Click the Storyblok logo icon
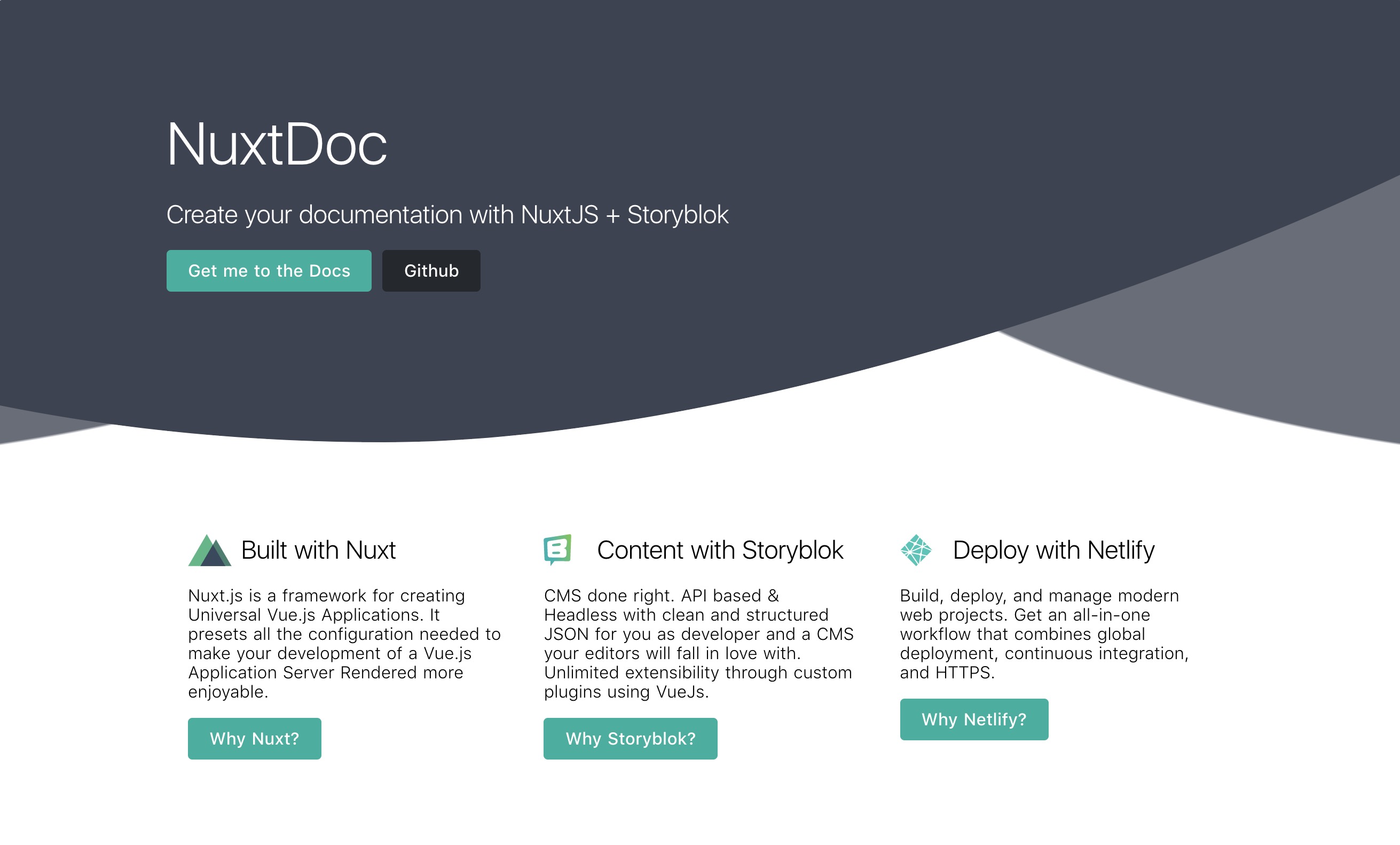The width and height of the screenshot is (1400, 845). coord(557,550)
